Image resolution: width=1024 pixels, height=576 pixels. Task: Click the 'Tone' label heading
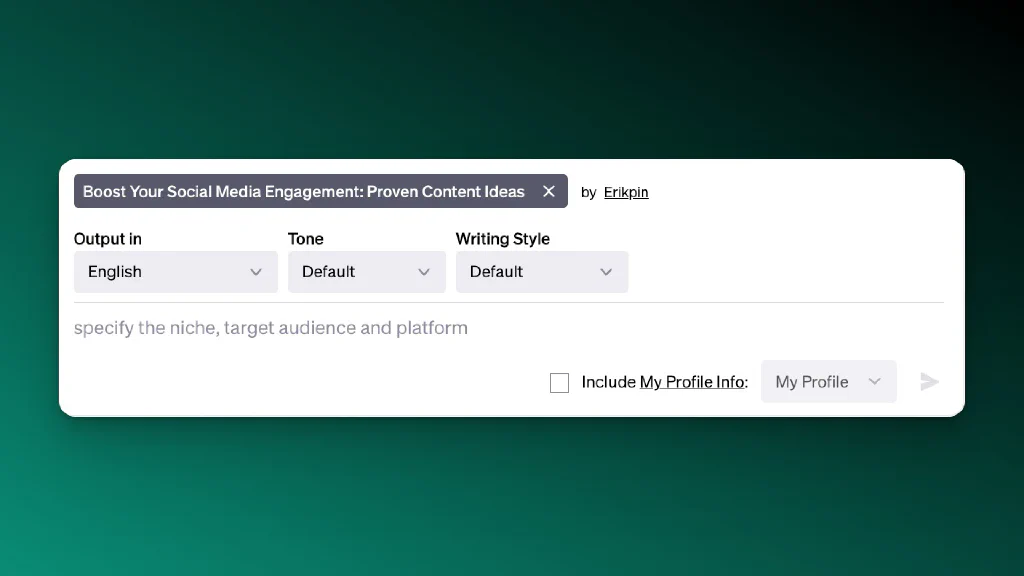306,239
